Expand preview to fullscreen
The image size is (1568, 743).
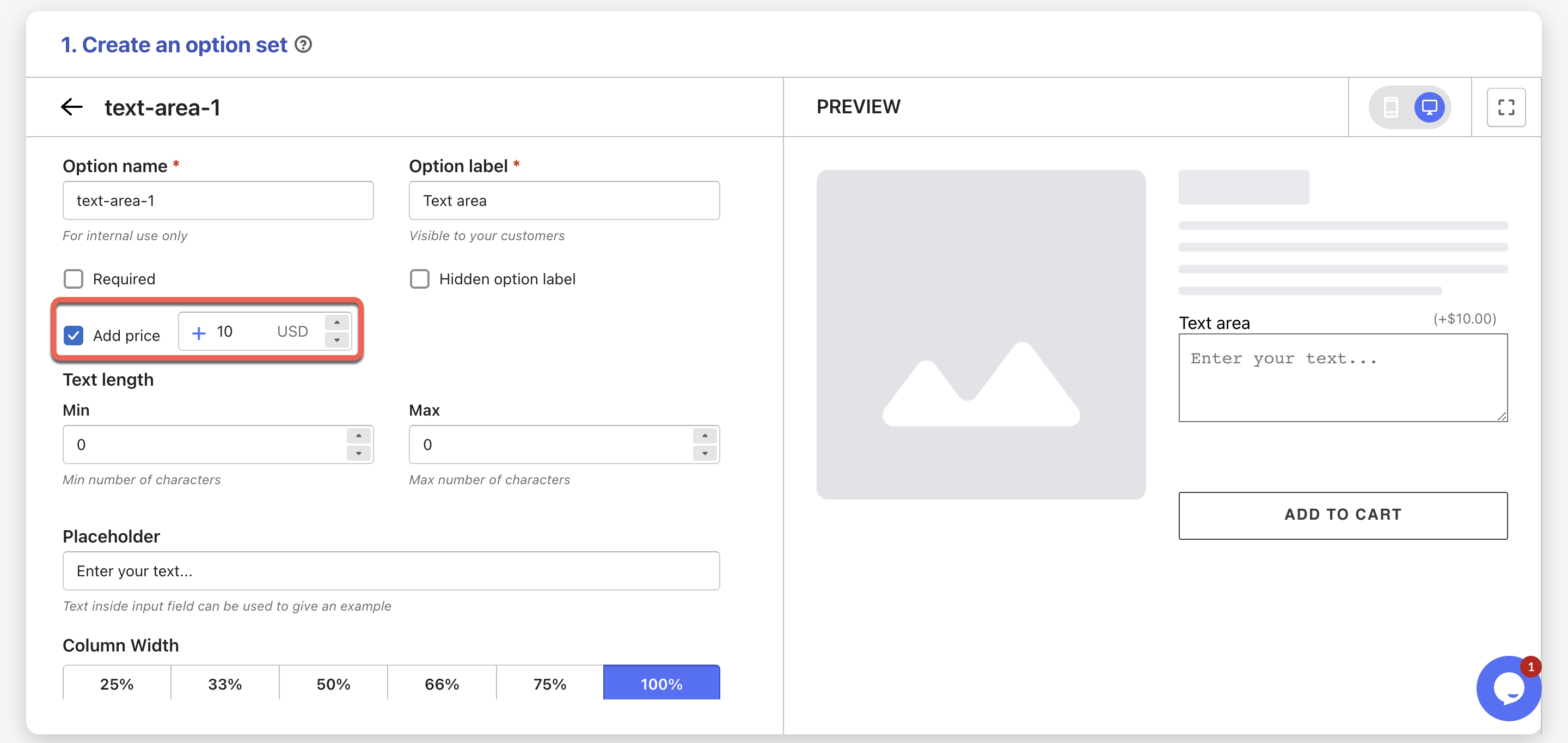coord(1505,107)
